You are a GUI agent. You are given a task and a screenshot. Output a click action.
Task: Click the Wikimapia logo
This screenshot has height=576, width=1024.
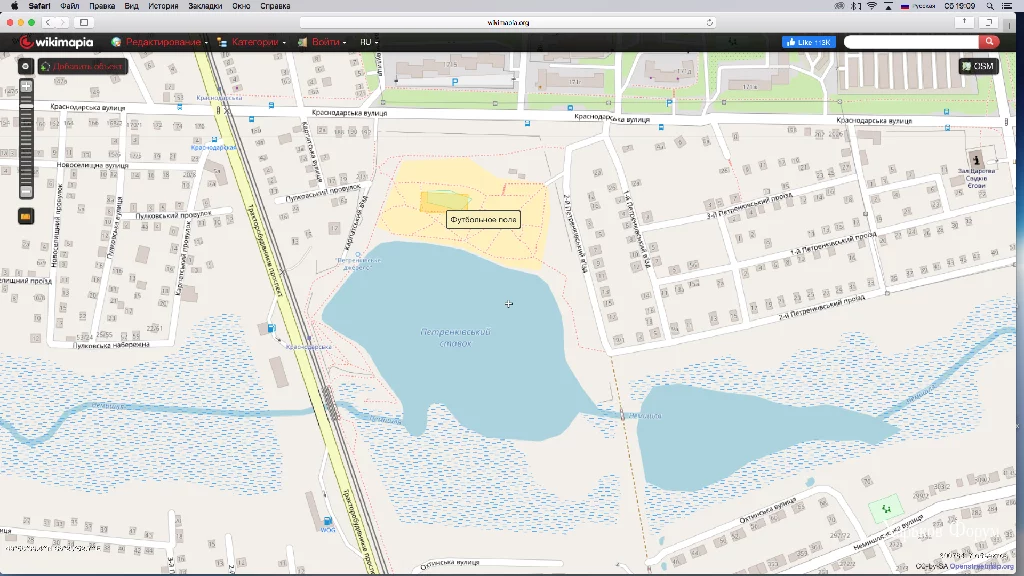pyautogui.click(x=56, y=42)
